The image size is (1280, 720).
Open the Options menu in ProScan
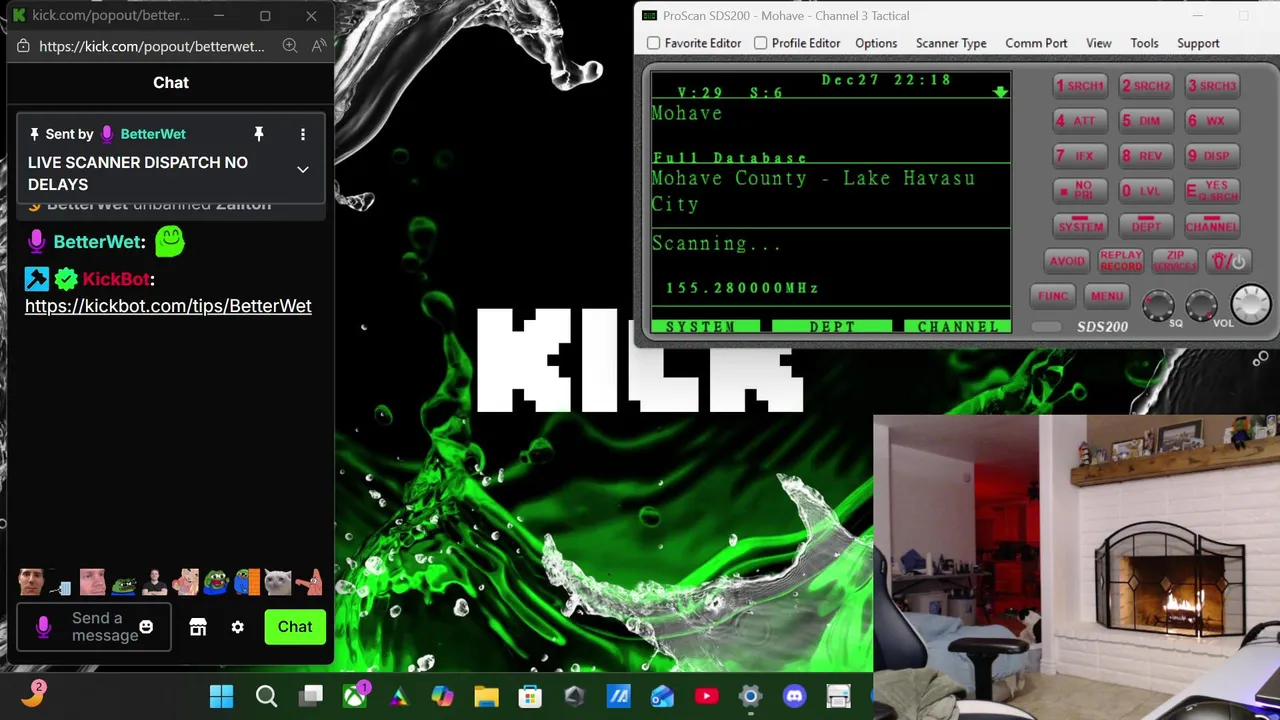coord(876,43)
